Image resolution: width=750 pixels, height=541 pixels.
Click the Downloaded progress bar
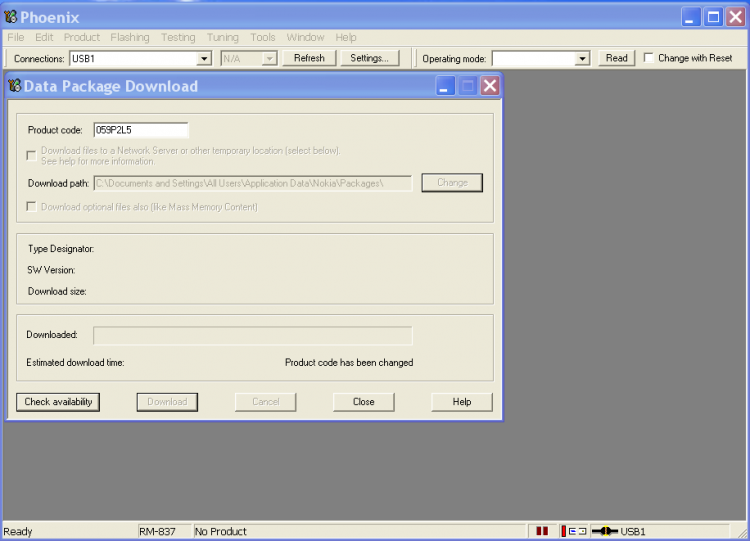(x=253, y=335)
